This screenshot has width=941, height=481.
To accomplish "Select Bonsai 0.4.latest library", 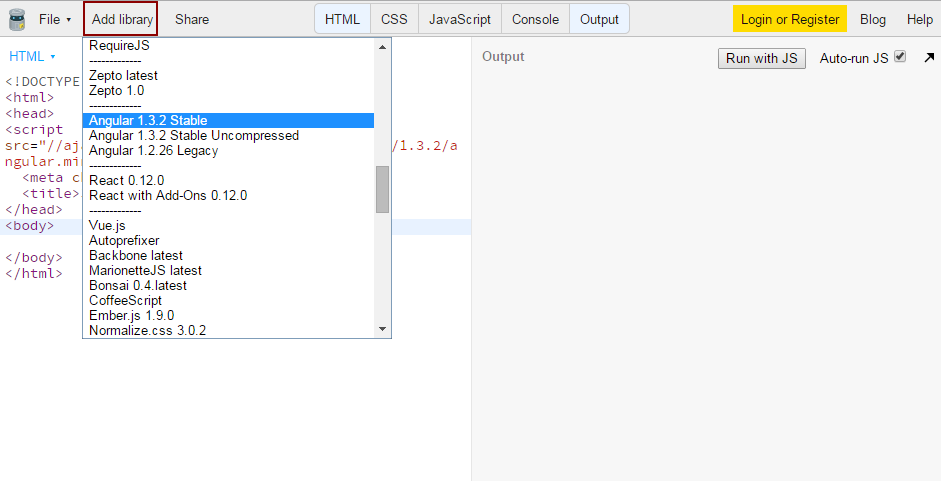I will (x=228, y=286).
